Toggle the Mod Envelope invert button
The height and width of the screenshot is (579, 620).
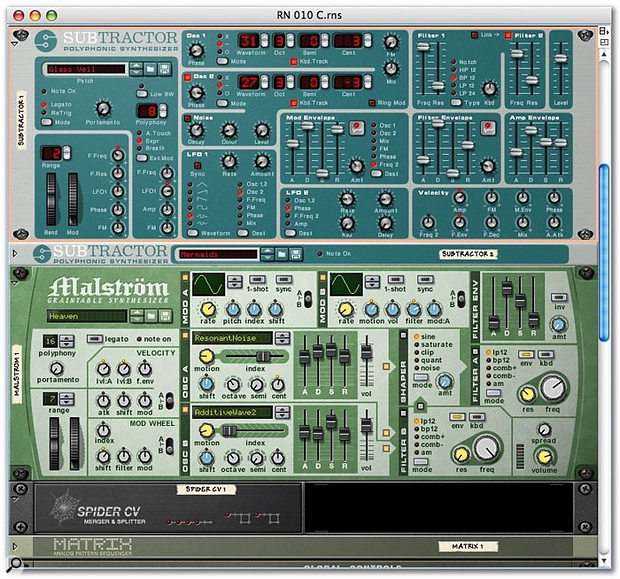pyautogui.click(x=356, y=128)
